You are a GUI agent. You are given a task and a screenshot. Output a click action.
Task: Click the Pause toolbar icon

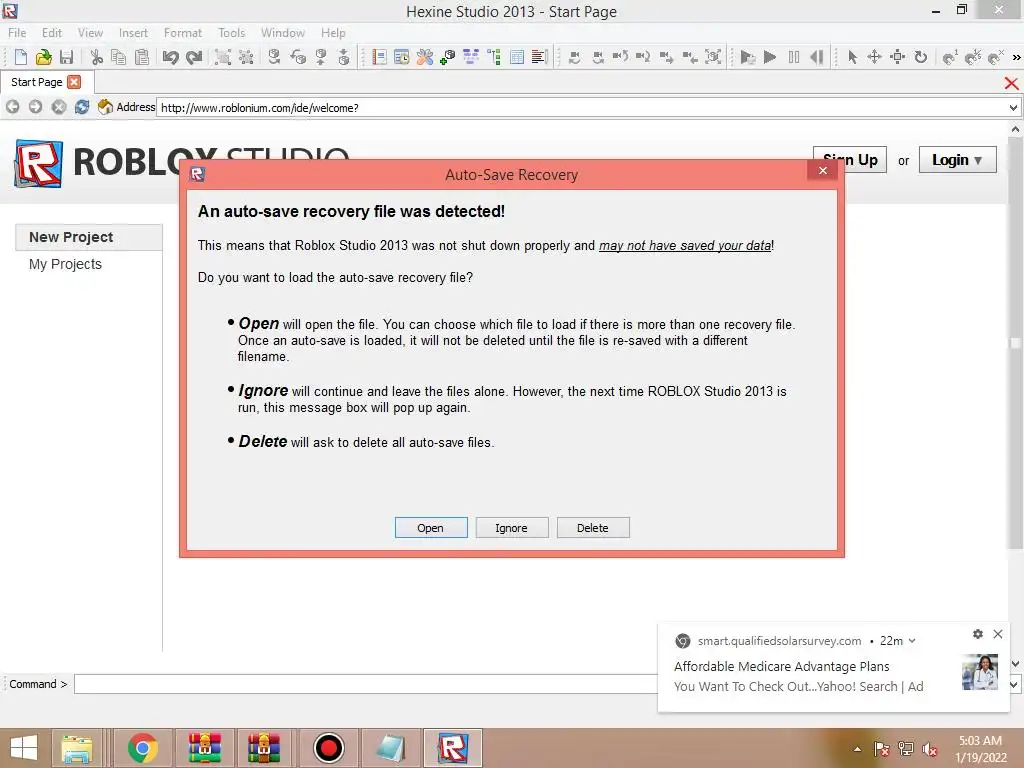click(793, 57)
